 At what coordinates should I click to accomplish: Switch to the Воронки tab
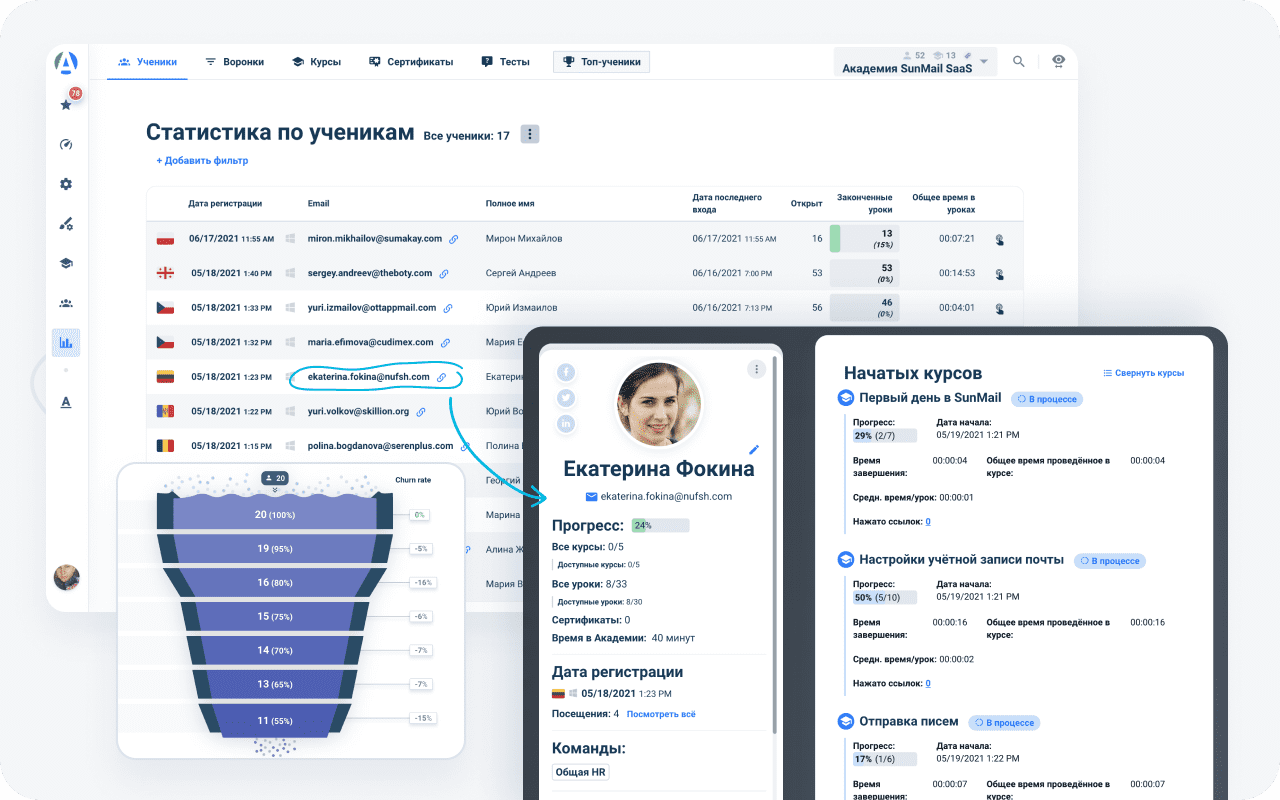click(235, 62)
